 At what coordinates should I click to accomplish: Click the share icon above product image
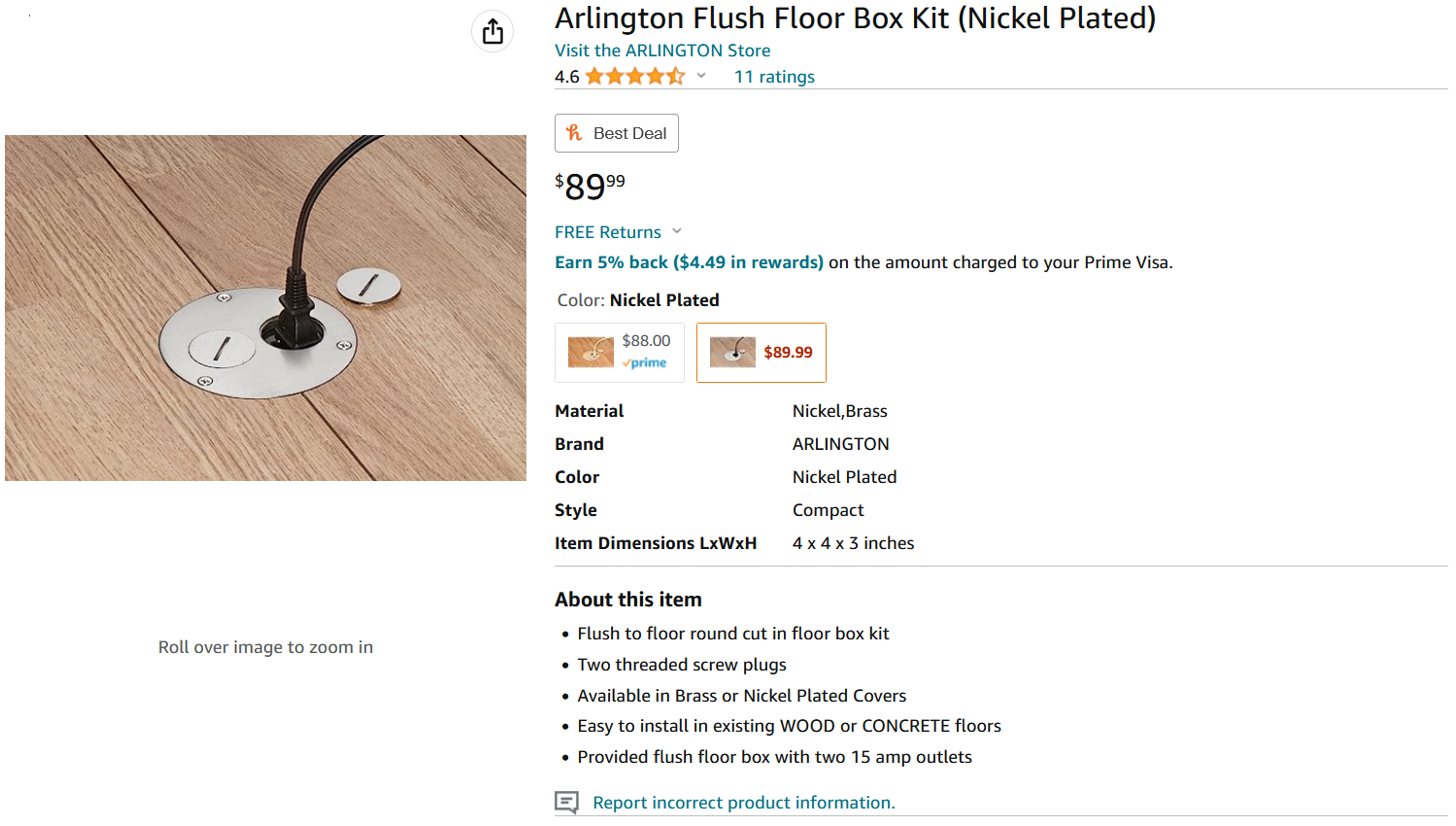coord(492,31)
